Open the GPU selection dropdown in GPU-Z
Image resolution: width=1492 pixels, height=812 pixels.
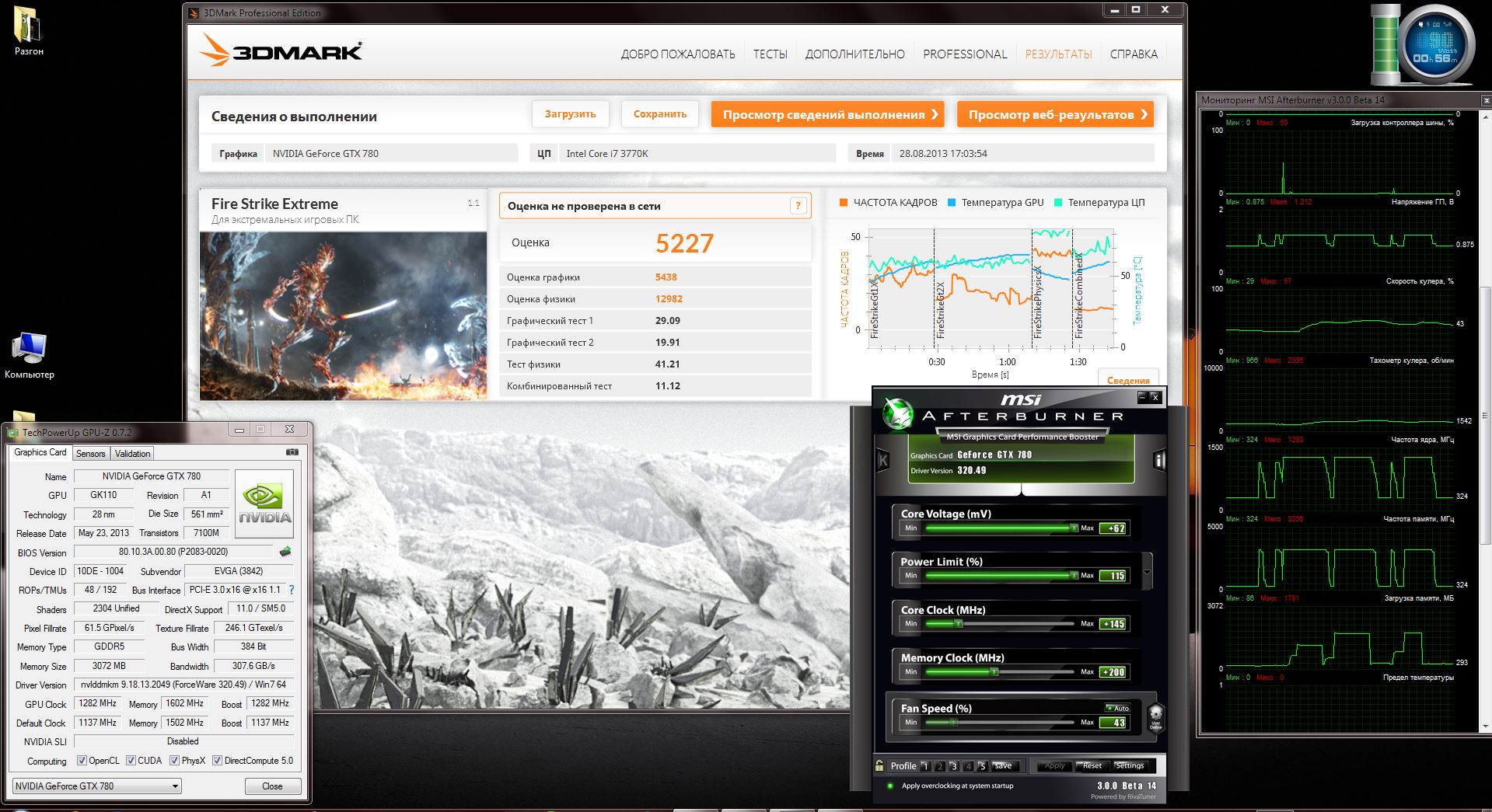(97, 786)
